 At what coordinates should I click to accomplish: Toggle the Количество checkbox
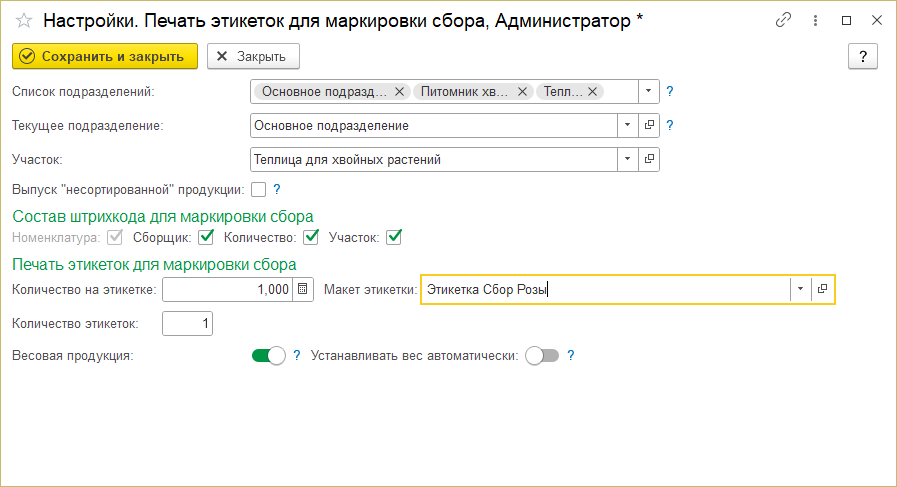coord(311,237)
